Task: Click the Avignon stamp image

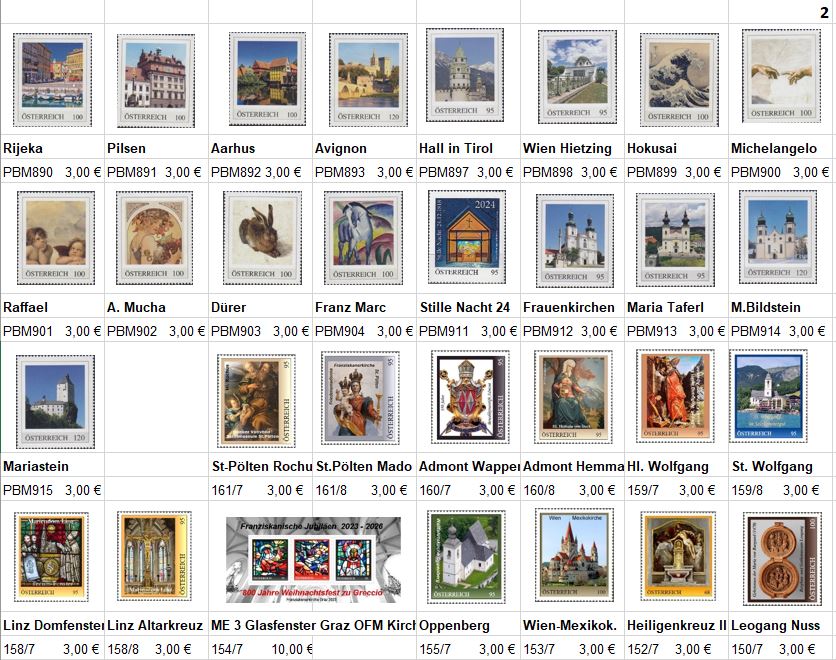Action: (x=368, y=80)
